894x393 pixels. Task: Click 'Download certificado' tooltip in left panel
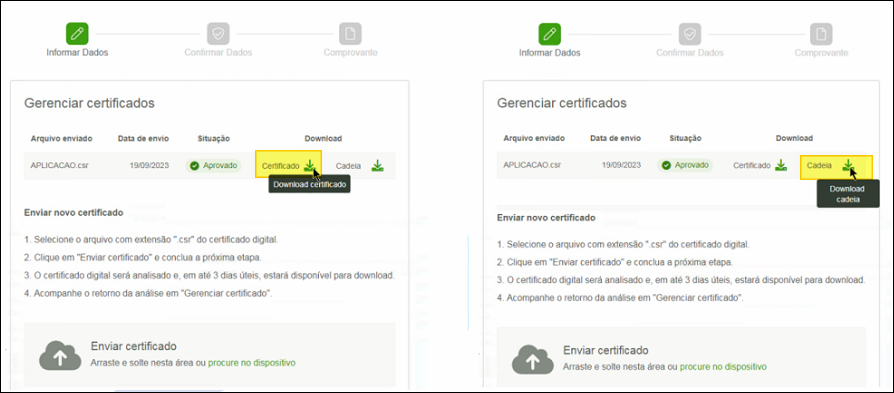coord(309,184)
